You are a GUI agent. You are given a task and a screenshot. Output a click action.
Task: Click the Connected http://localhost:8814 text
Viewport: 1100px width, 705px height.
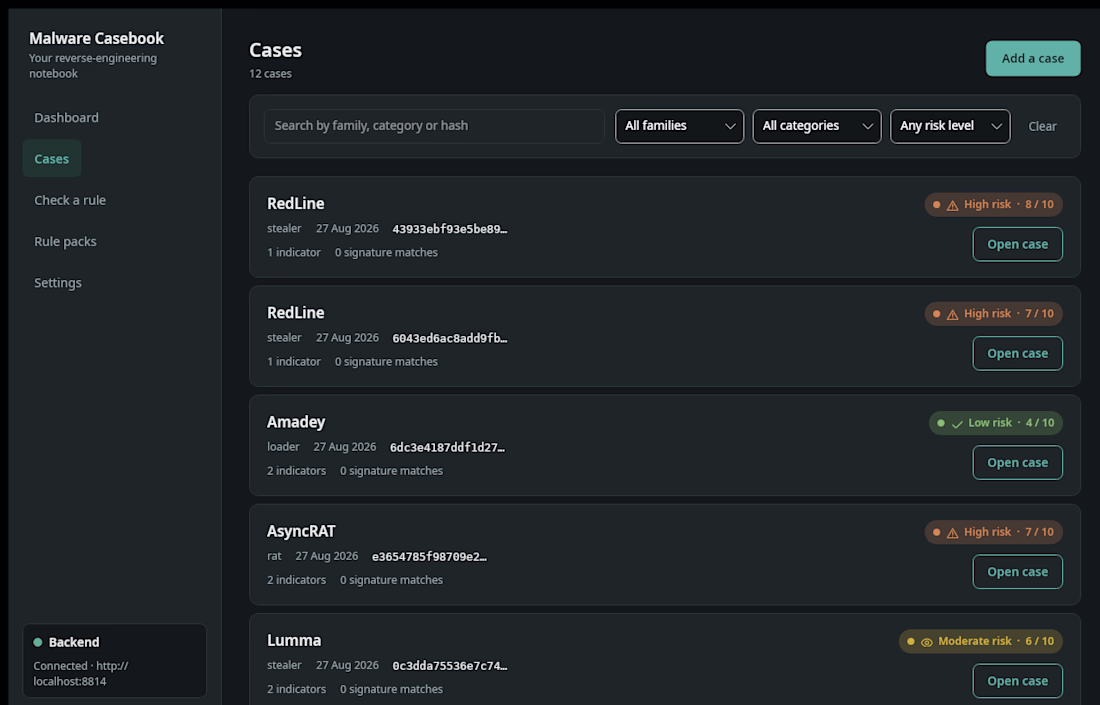(81, 673)
